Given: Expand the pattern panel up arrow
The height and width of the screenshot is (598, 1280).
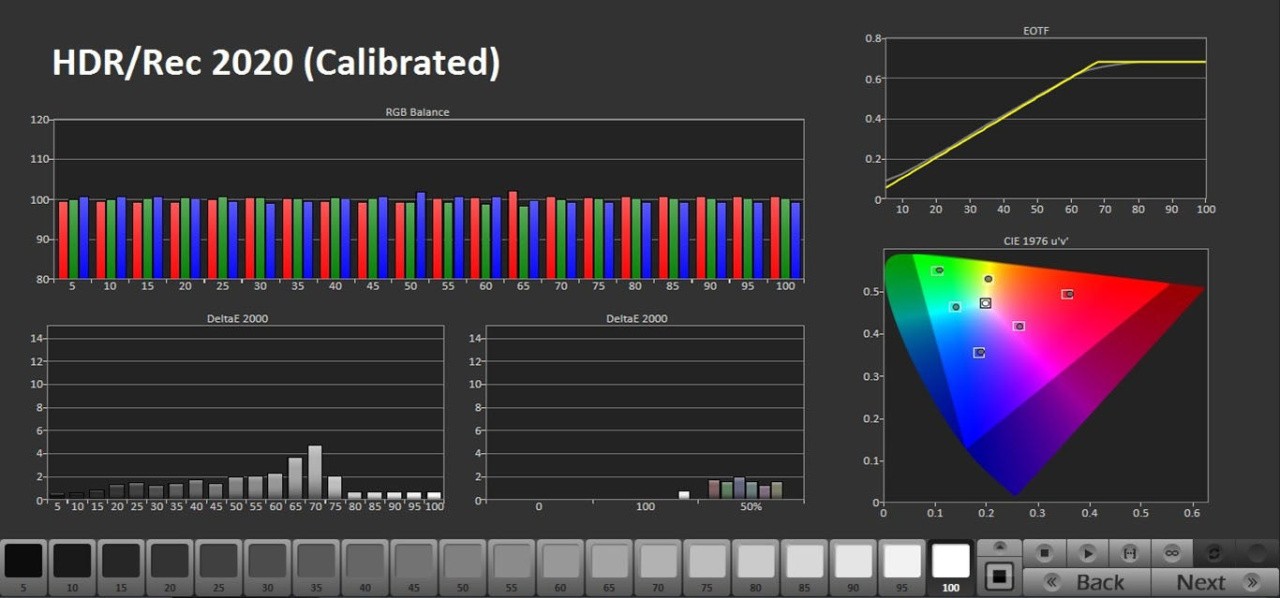Looking at the screenshot, I should point(999,548).
